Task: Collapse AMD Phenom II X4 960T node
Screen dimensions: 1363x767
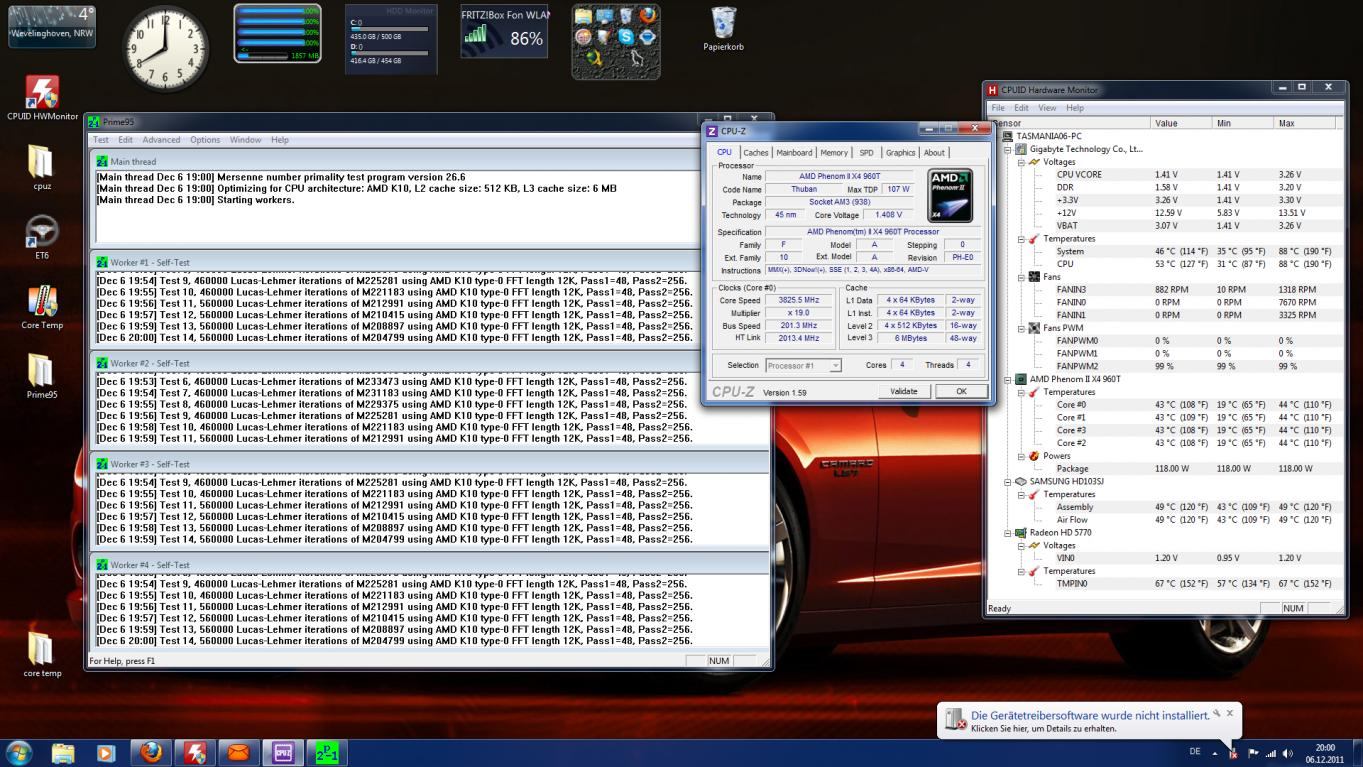Action: (1008, 379)
